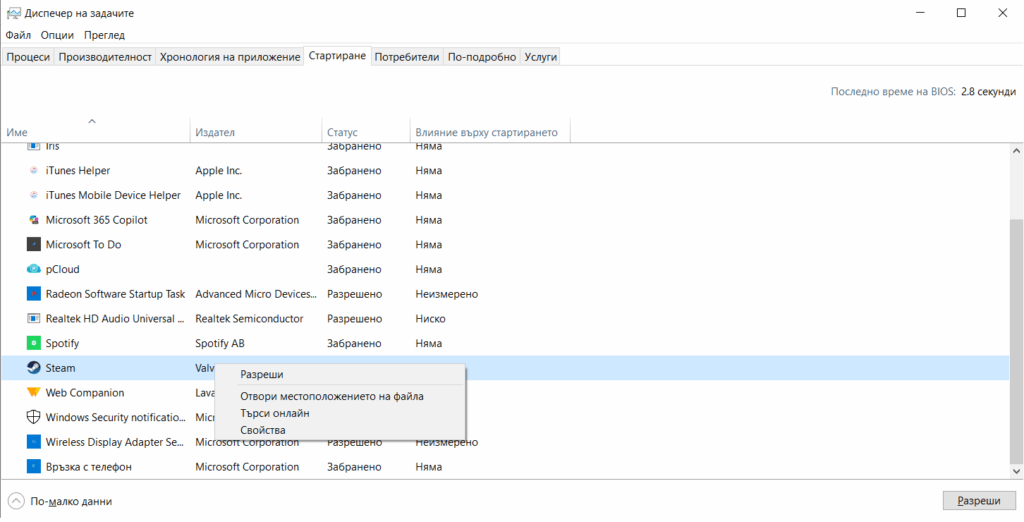Click the По-малко данни label

click(71, 501)
